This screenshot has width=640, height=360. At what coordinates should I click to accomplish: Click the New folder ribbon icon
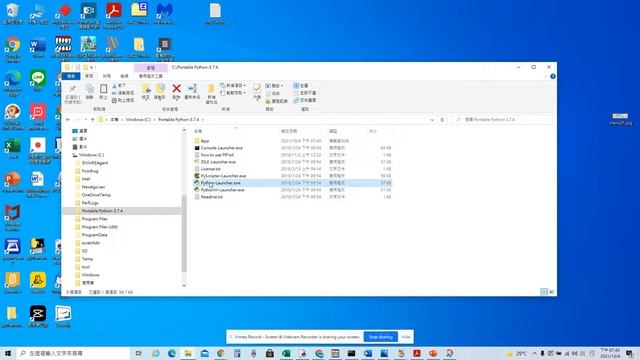pyautogui.click(x=211, y=89)
